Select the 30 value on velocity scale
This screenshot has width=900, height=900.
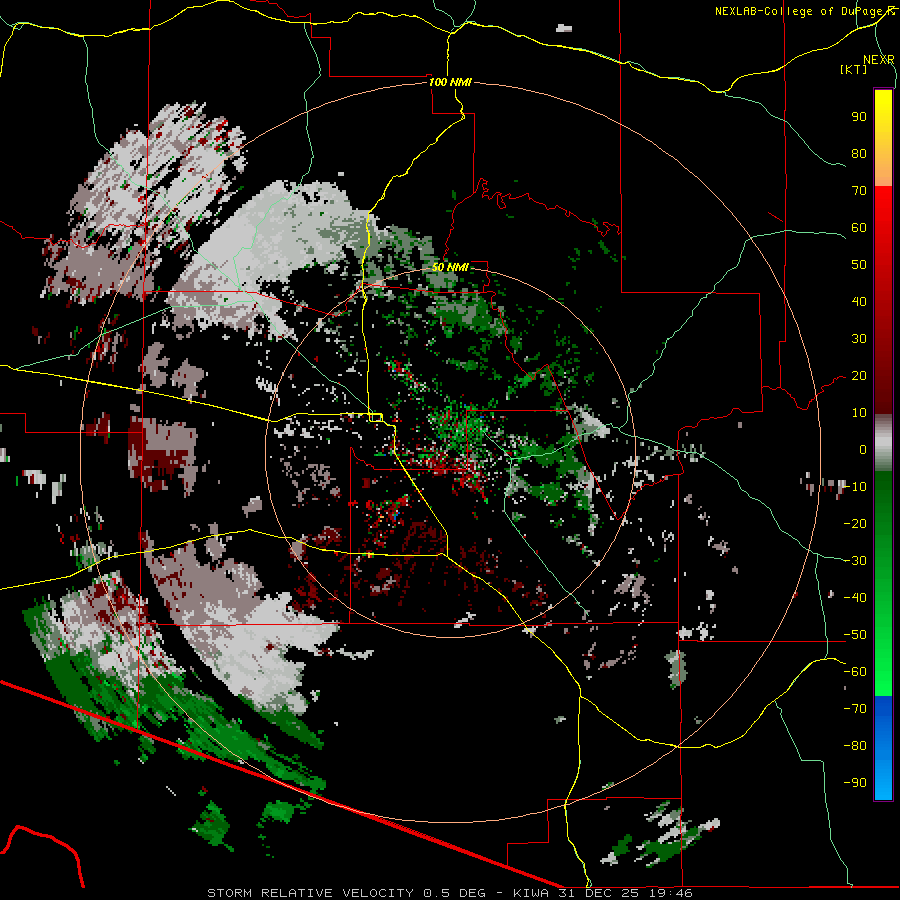pyautogui.click(x=859, y=339)
